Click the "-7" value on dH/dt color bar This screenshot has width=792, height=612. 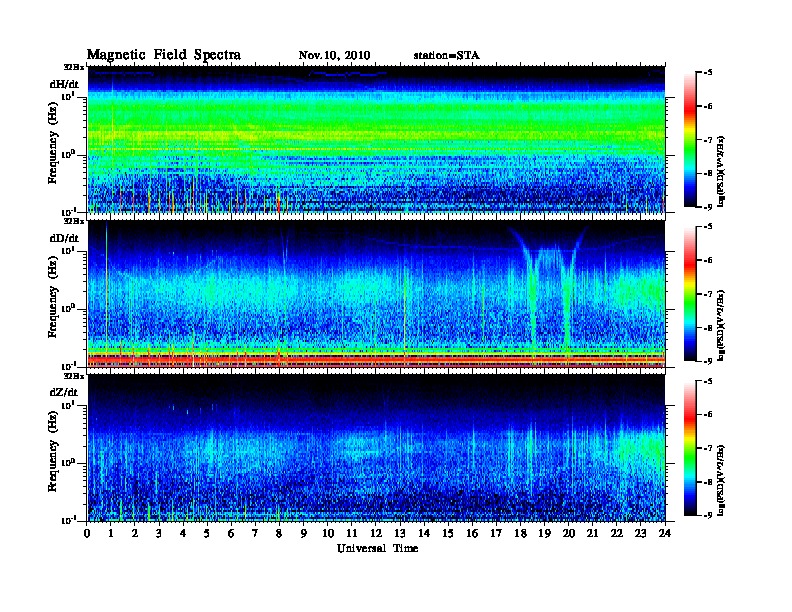click(708, 140)
